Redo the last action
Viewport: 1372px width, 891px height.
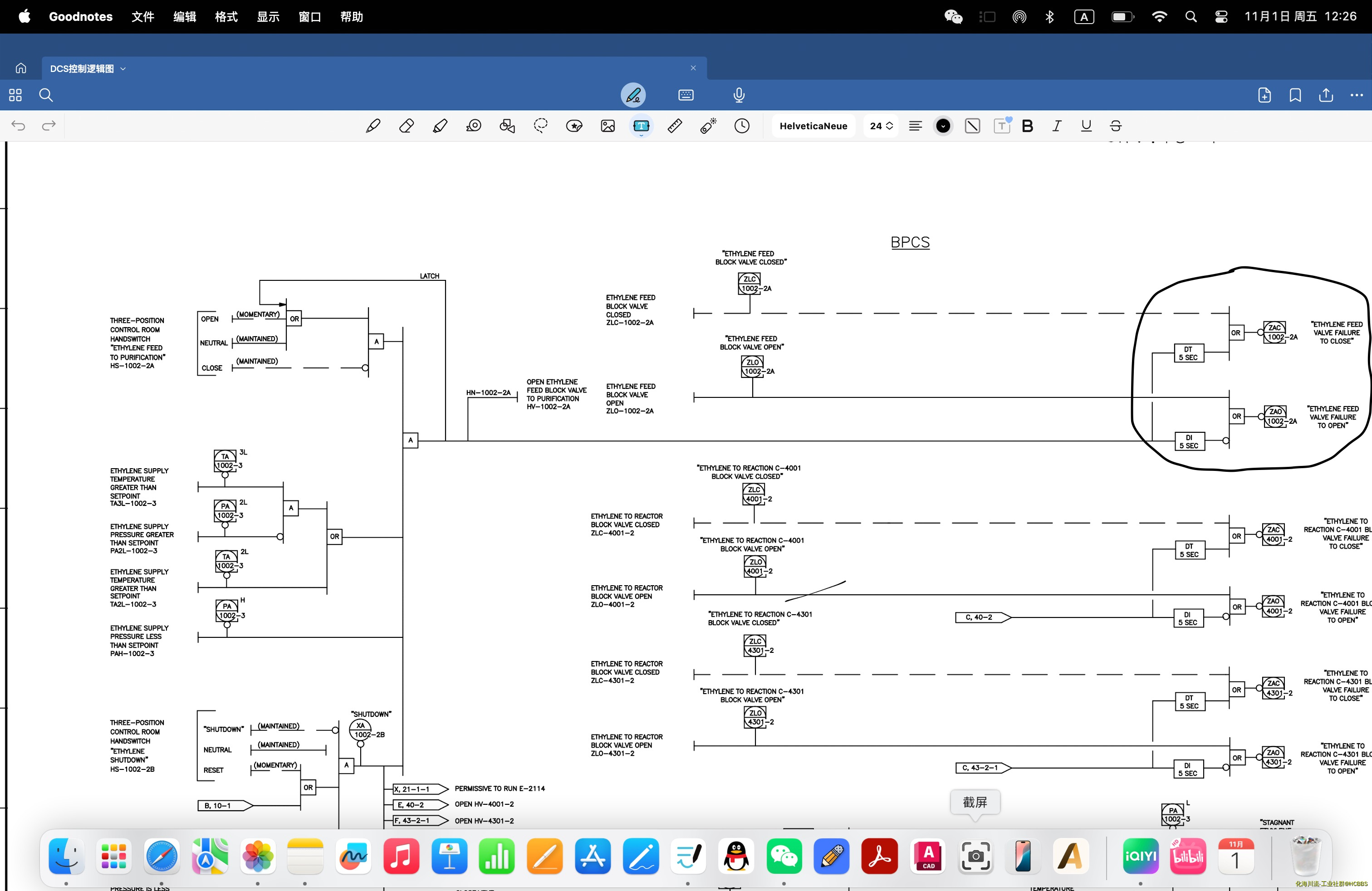[x=49, y=126]
